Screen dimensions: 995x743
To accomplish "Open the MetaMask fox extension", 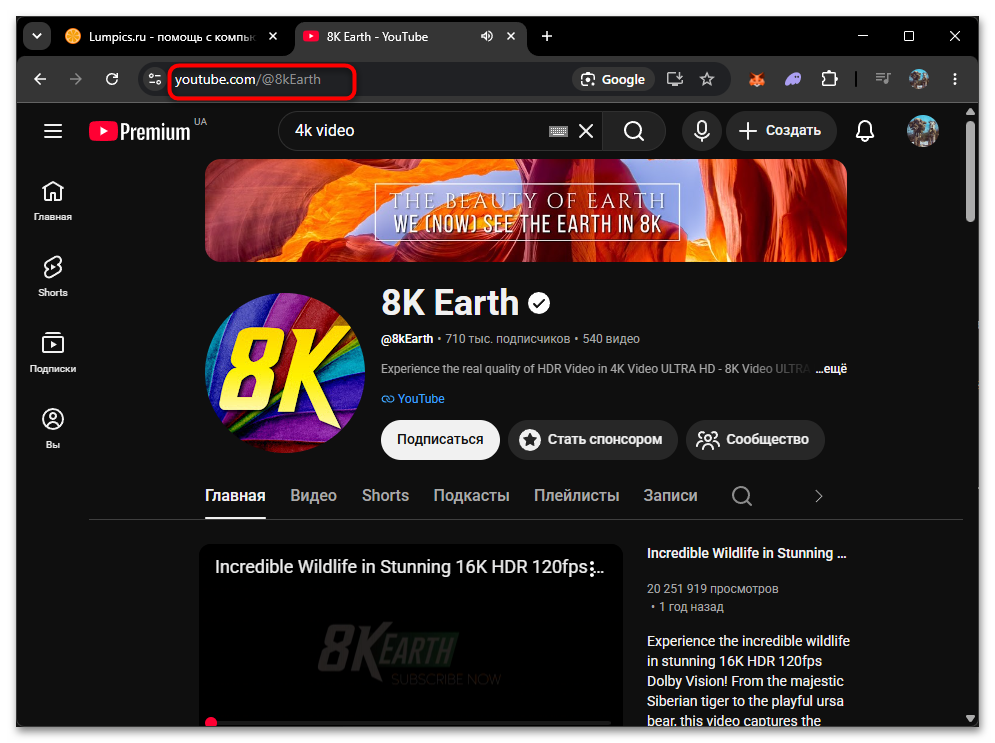I will [x=757, y=79].
